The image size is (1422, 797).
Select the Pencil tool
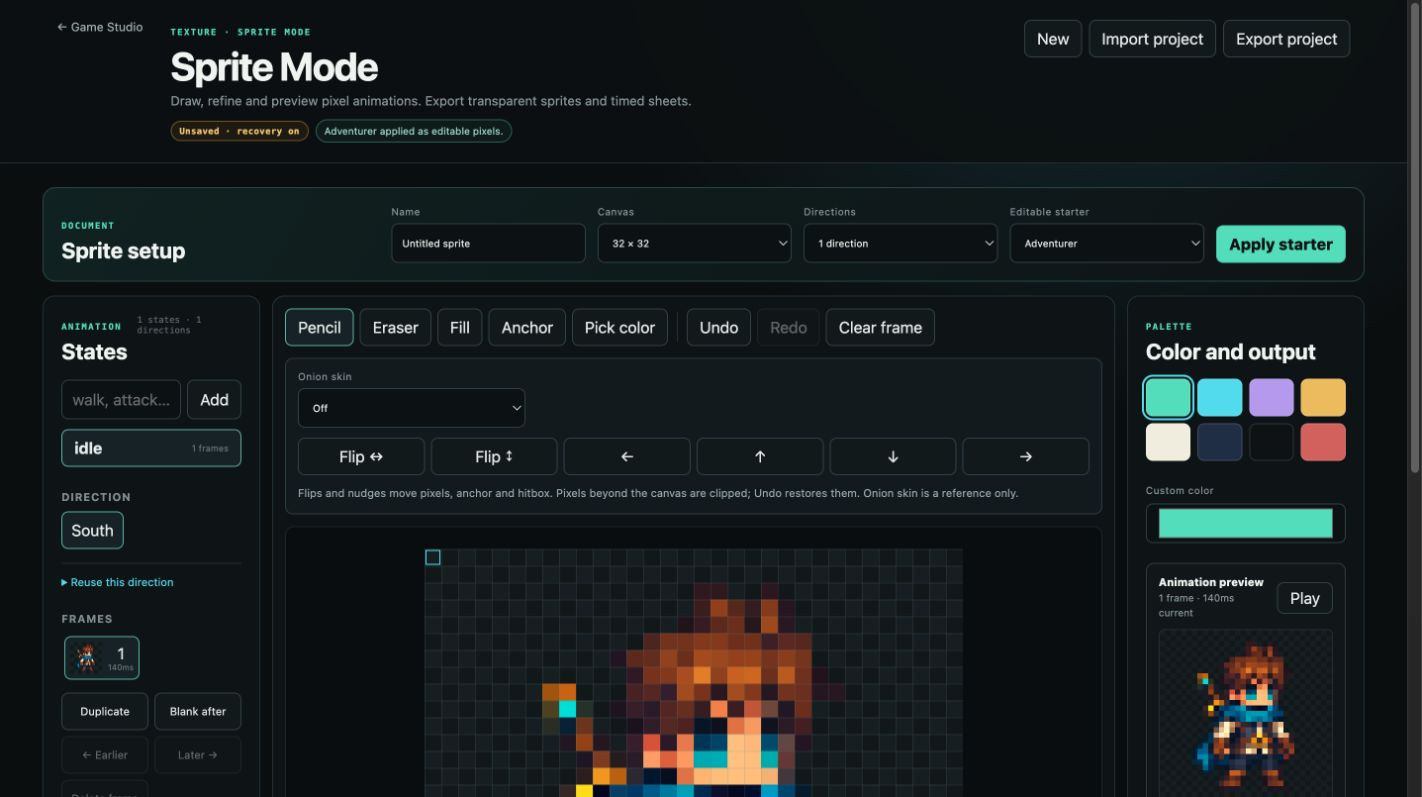[x=319, y=327]
